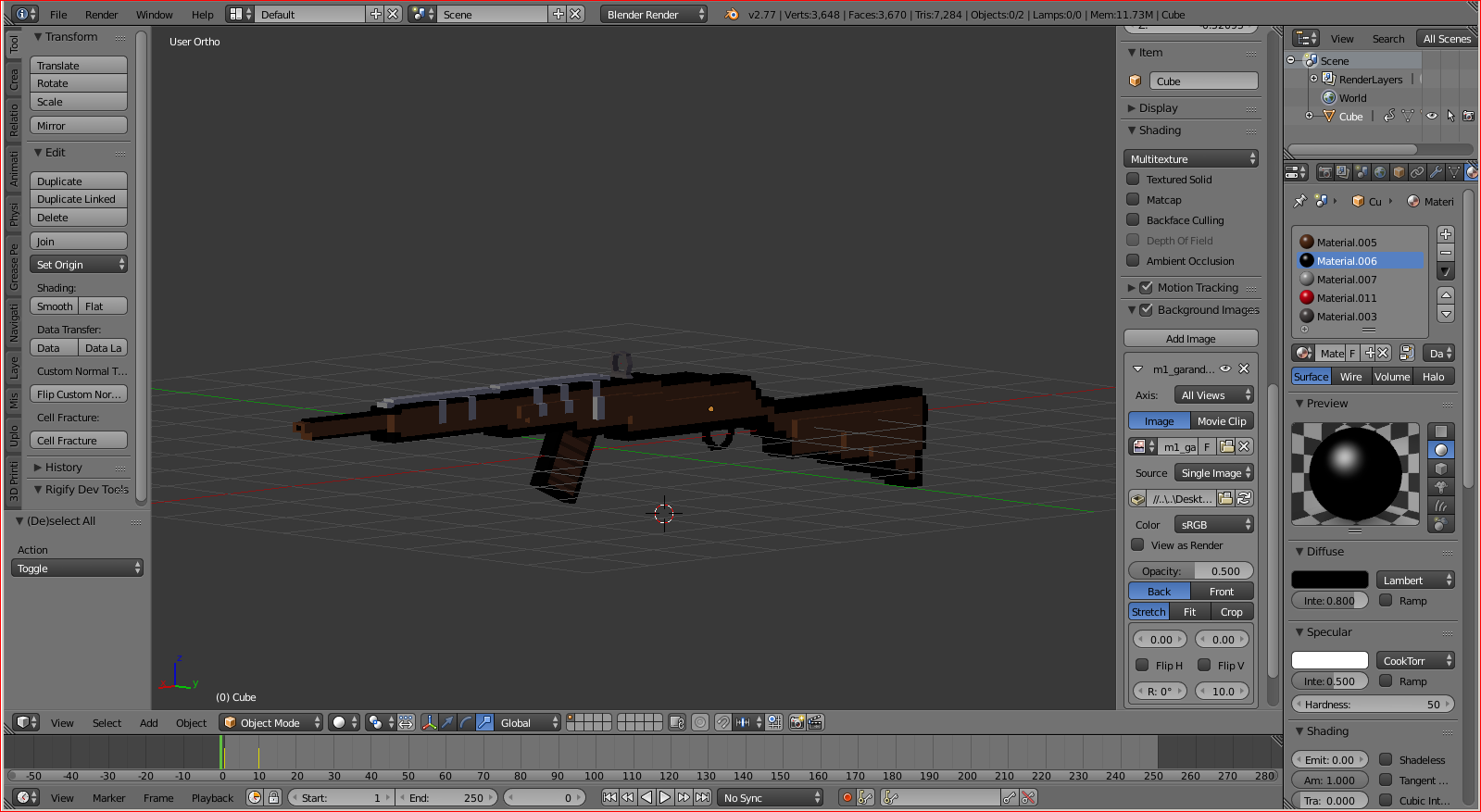
Task: Click the white specular color swatch
Action: pyautogui.click(x=1329, y=660)
